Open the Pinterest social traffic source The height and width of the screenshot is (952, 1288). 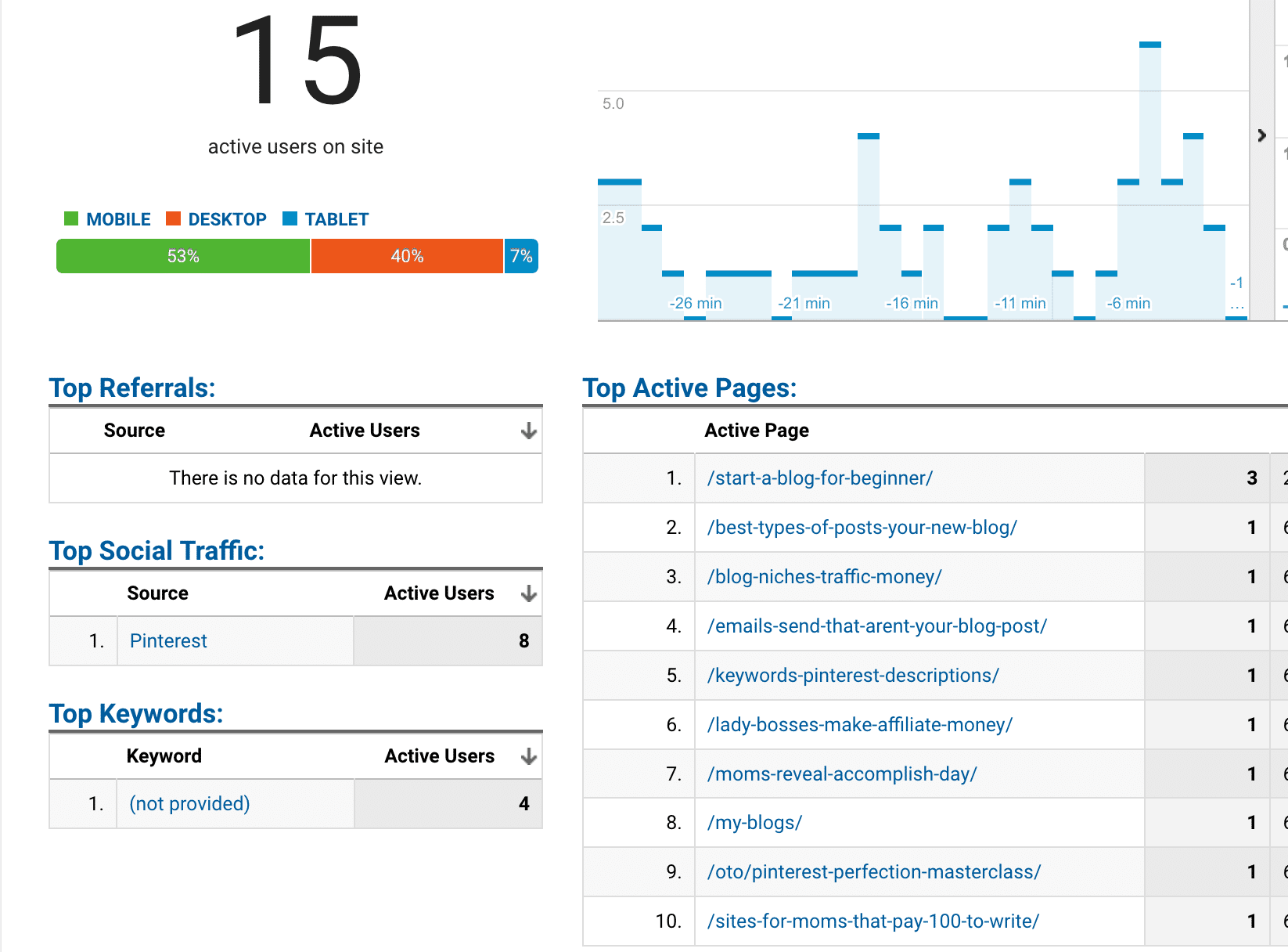pyautogui.click(x=167, y=640)
